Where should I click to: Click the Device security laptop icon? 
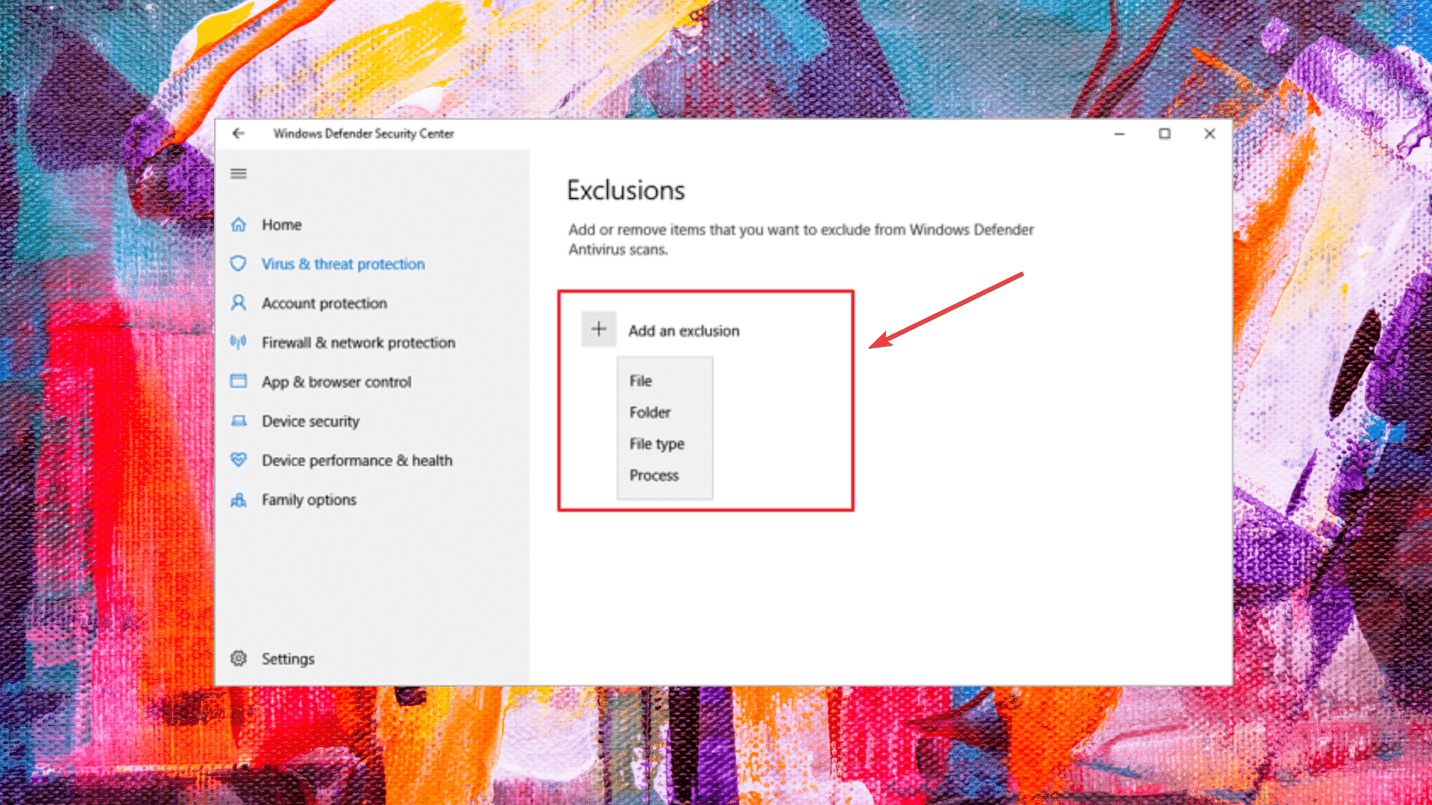click(x=238, y=421)
